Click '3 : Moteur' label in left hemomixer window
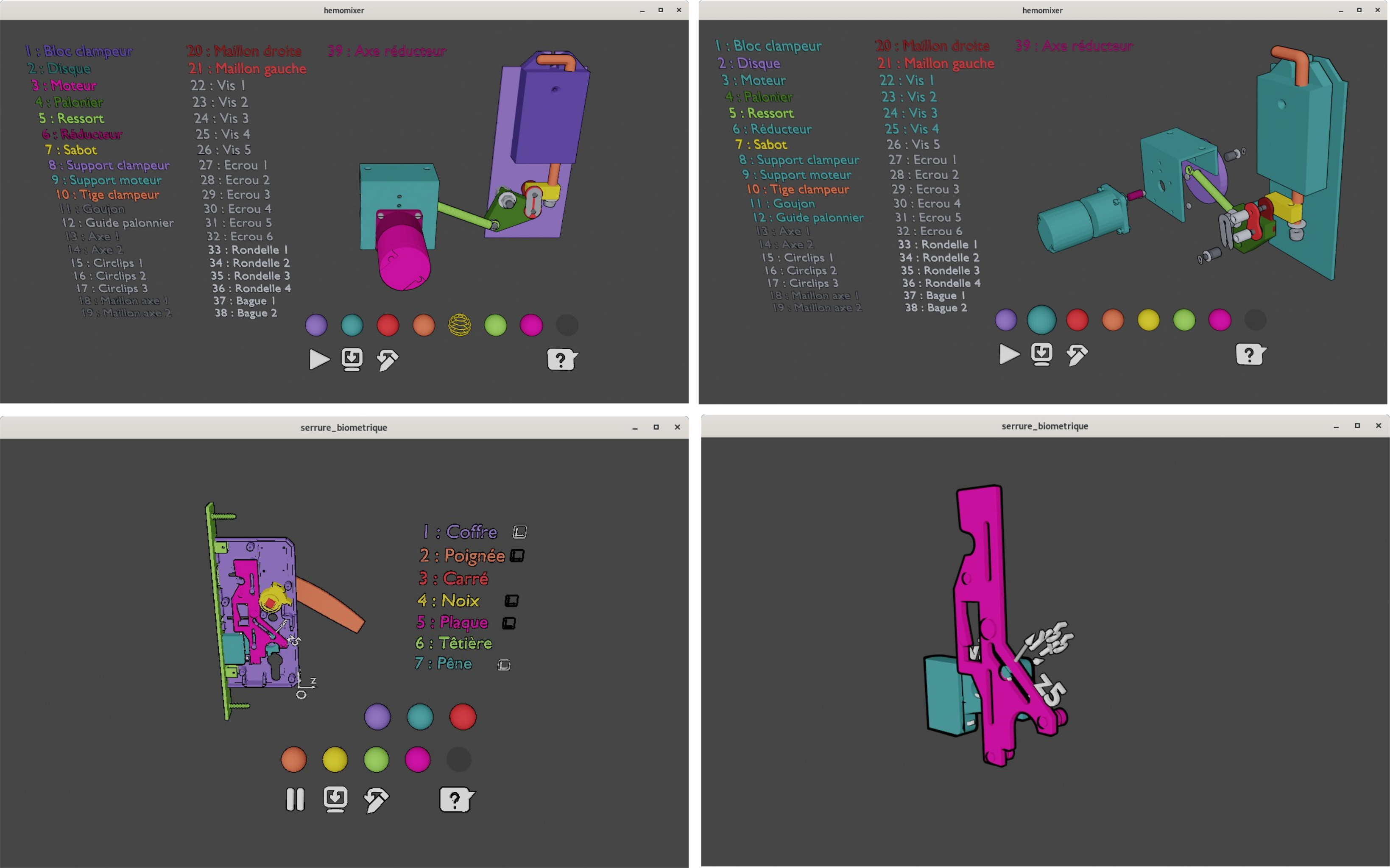This screenshot has height=868, width=1390. pos(64,86)
